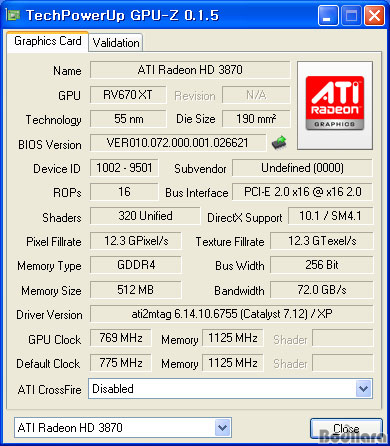Close the window with the red X

click(374, 15)
